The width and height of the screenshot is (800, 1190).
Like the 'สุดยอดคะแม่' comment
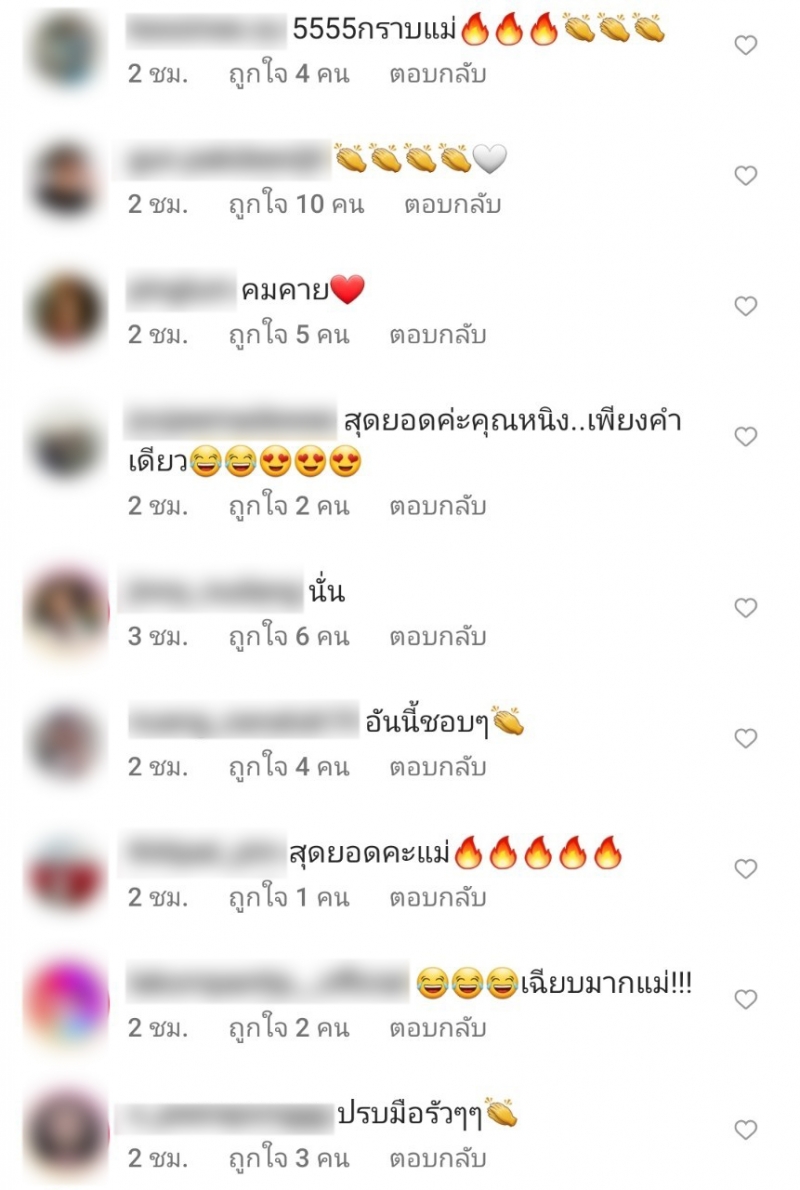[x=746, y=869]
